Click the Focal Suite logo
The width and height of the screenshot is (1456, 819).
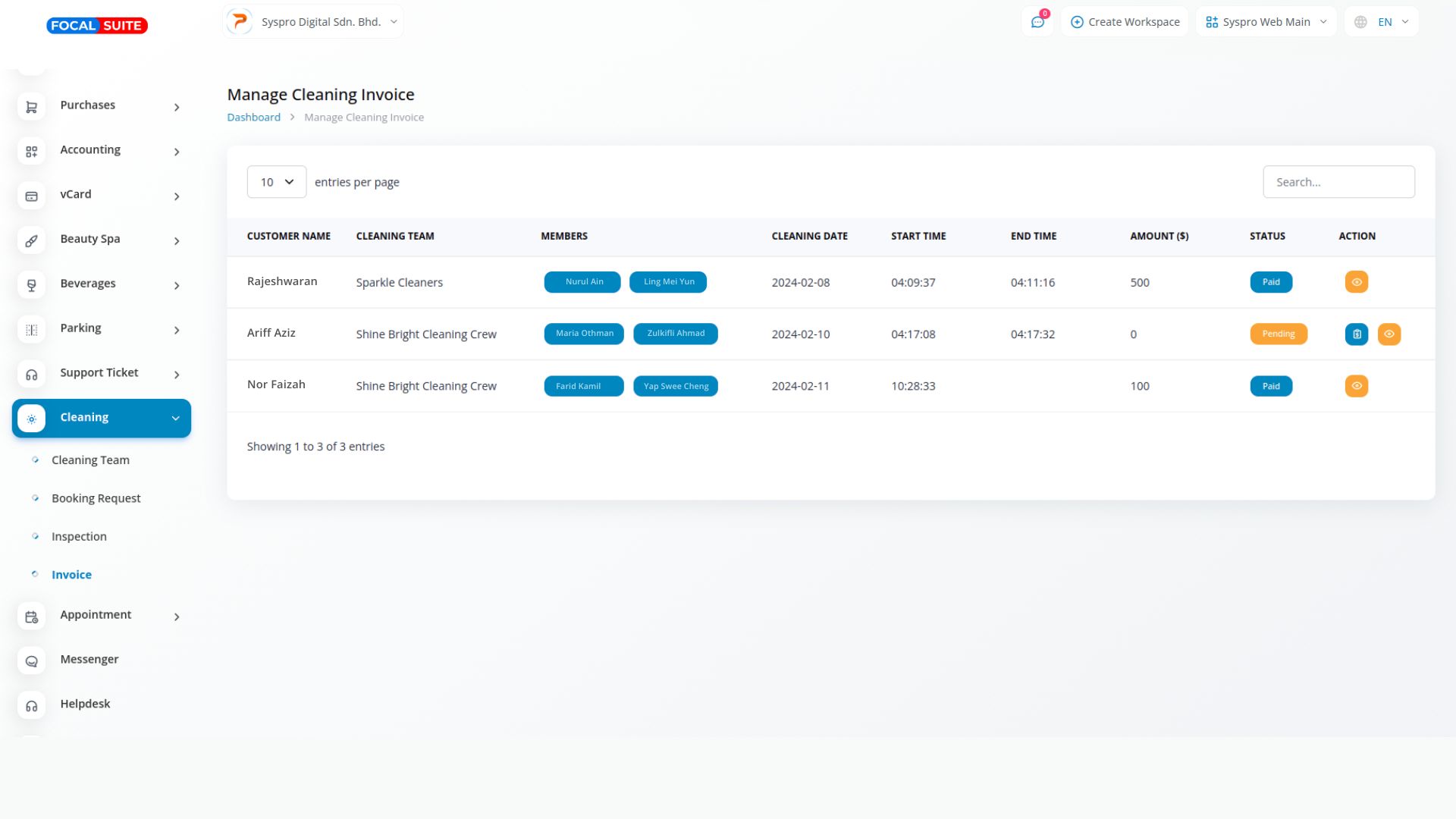(x=97, y=26)
